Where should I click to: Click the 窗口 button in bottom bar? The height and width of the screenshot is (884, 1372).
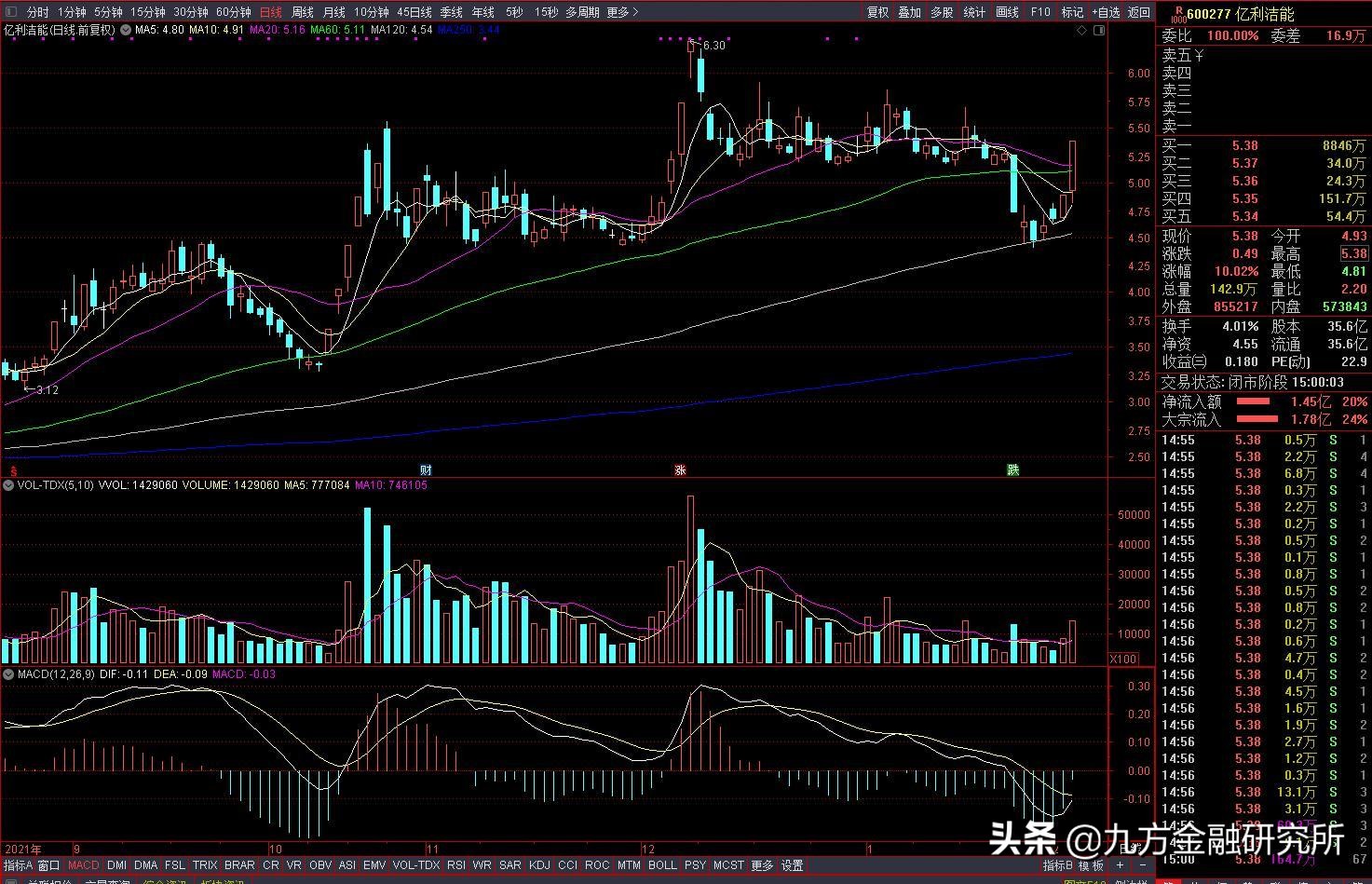(x=49, y=865)
